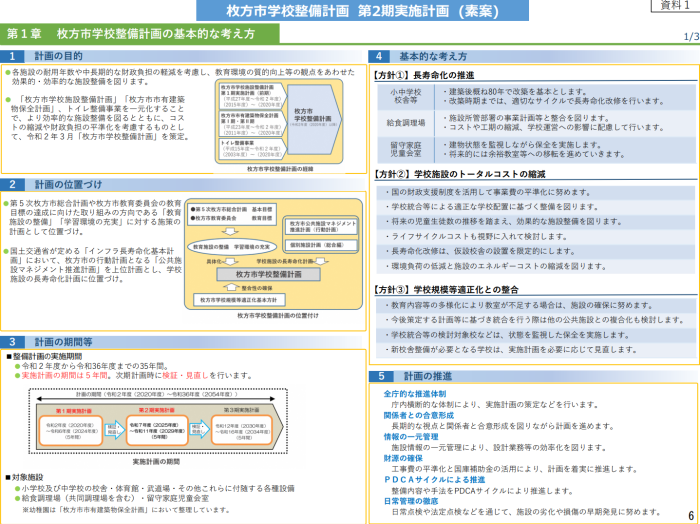This screenshot has height=524, width=700.
Task: Click the row '将来の児童生徒数の推移を踏まえ、効果的な施設整備を図ります'
Action: (536, 221)
